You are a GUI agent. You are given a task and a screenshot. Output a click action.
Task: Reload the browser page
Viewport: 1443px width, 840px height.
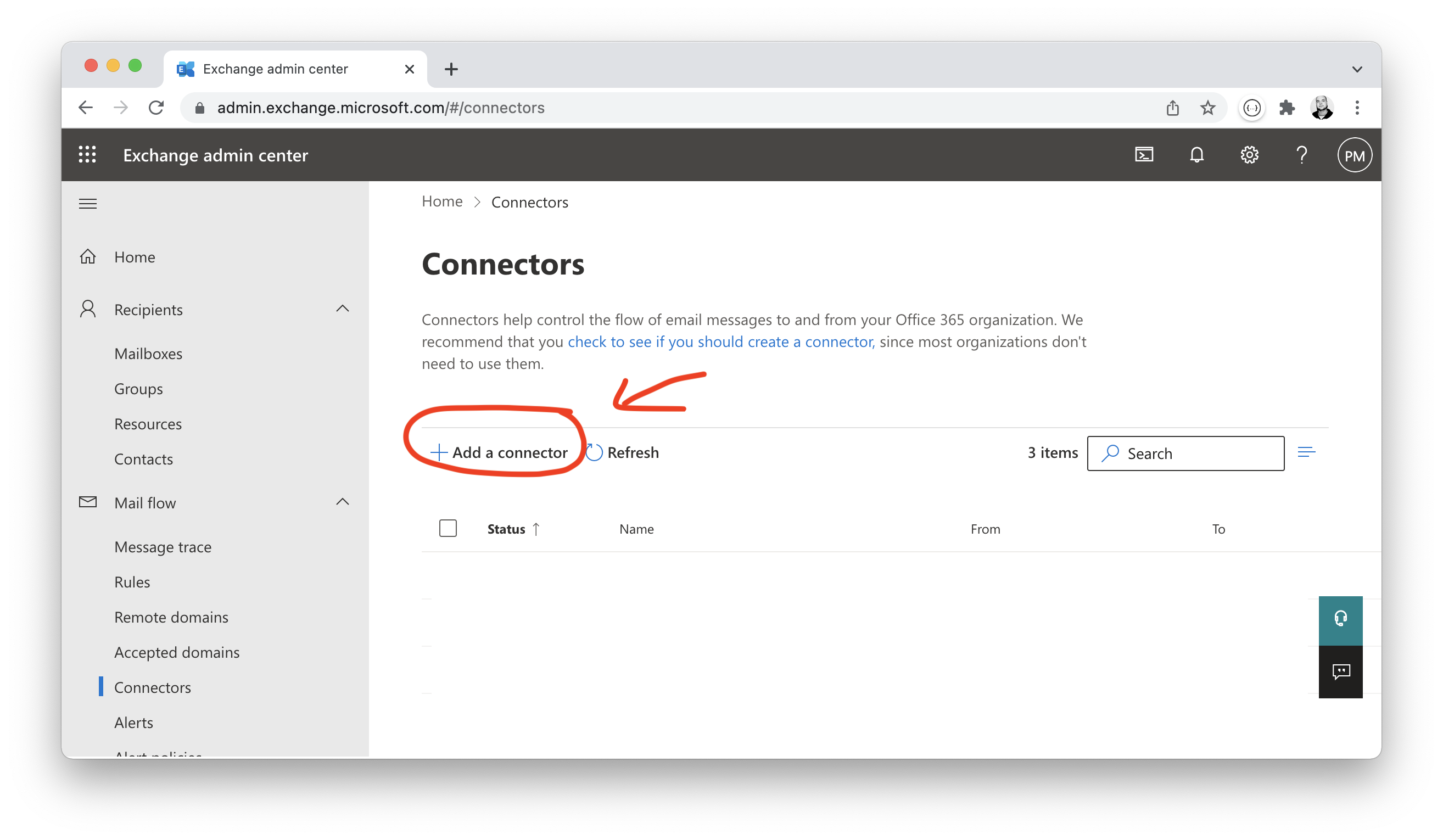156,108
